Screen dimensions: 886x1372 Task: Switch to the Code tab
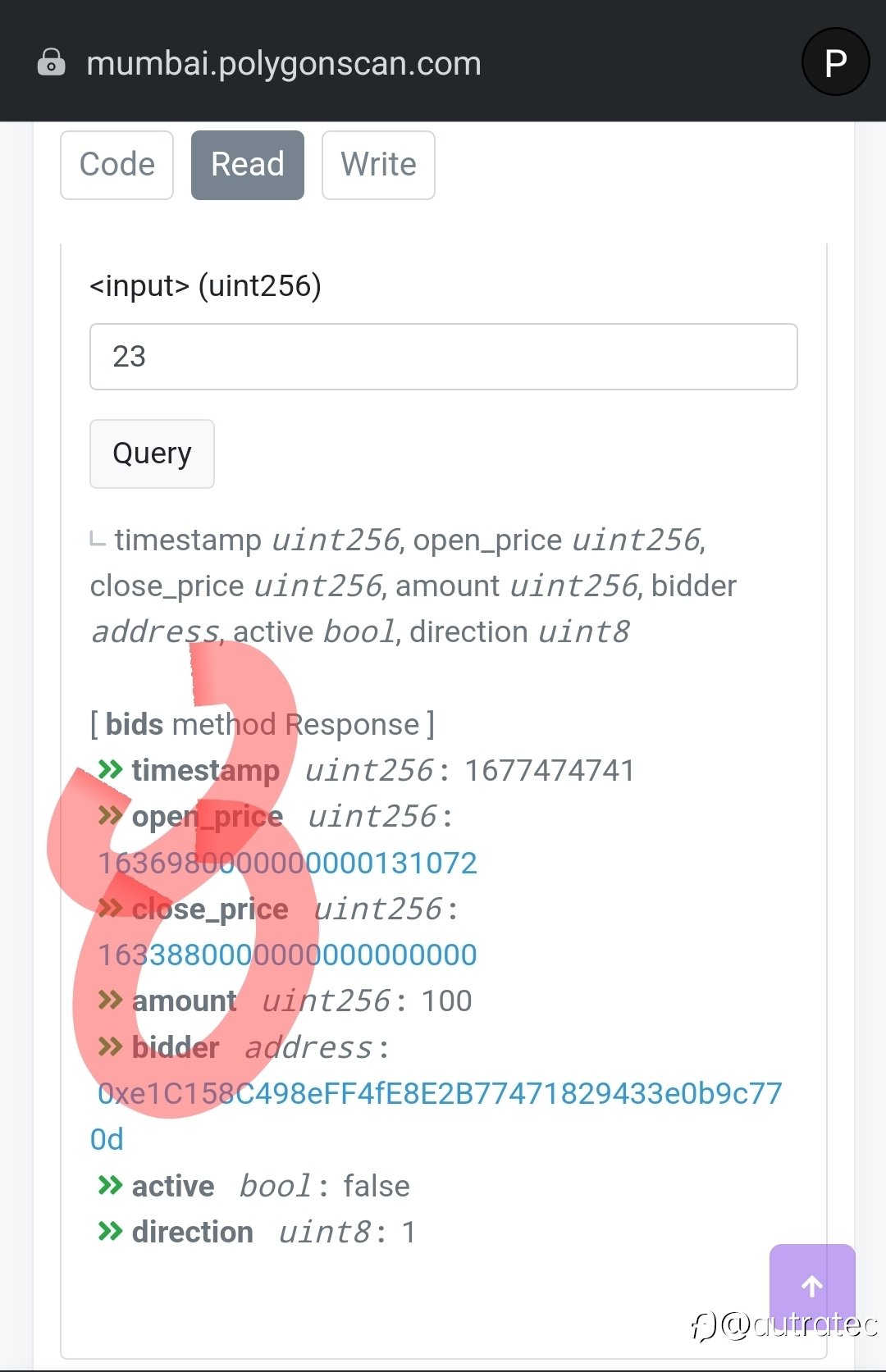coord(117,165)
